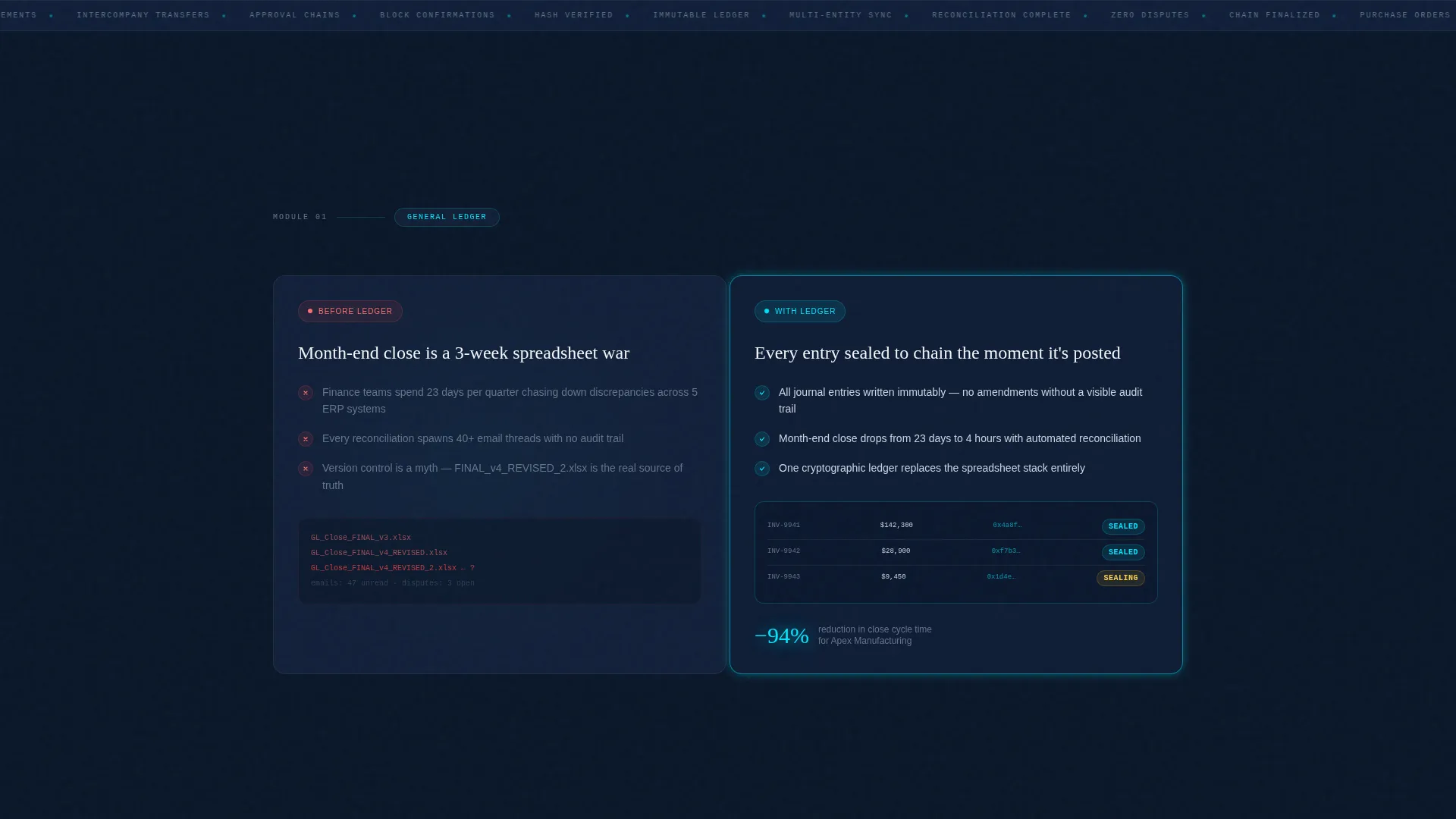Click the red dot in BEFORE LEDGER badge
Image resolution: width=1456 pixels, height=819 pixels.
(x=310, y=311)
